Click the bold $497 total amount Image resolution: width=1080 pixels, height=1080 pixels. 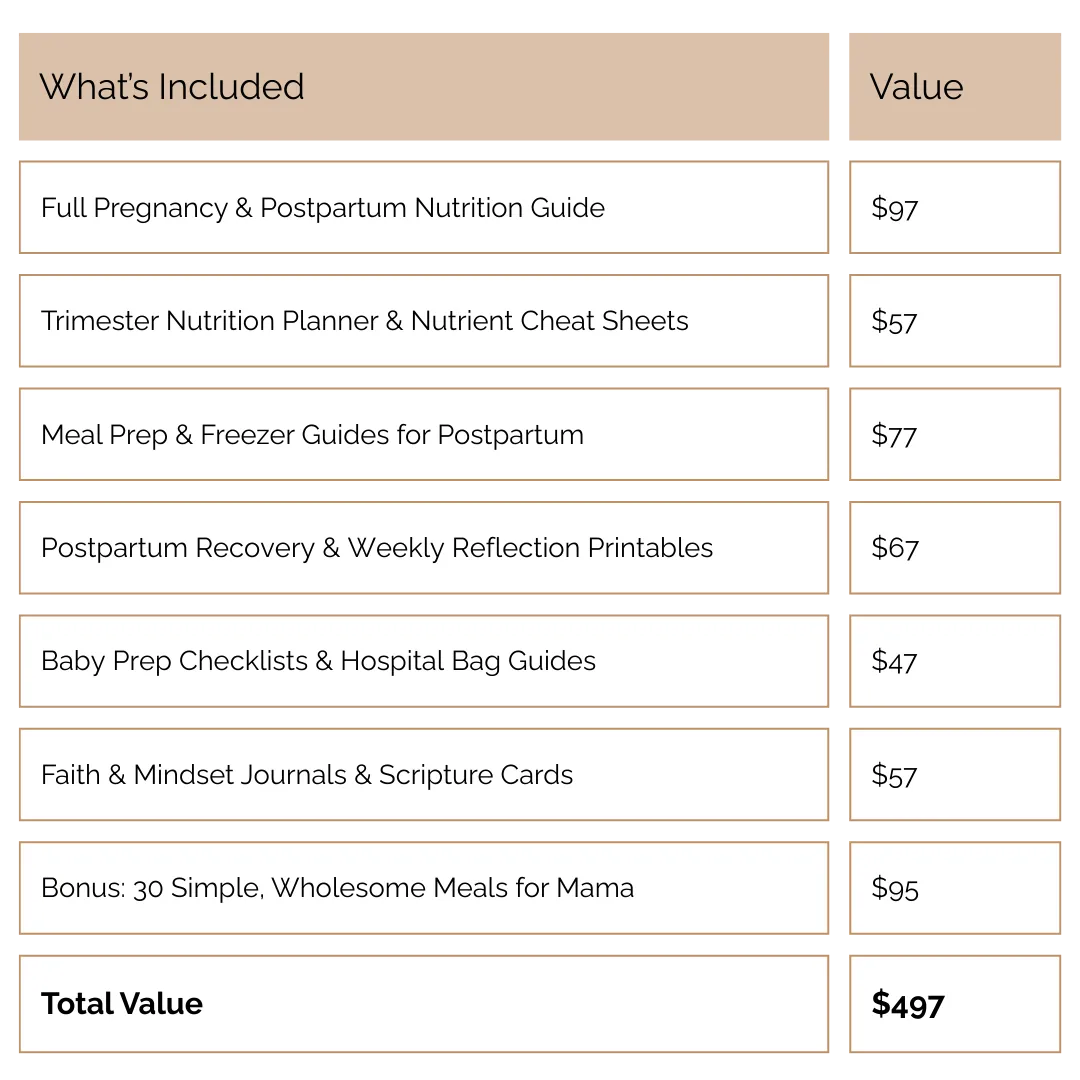(x=907, y=1004)
